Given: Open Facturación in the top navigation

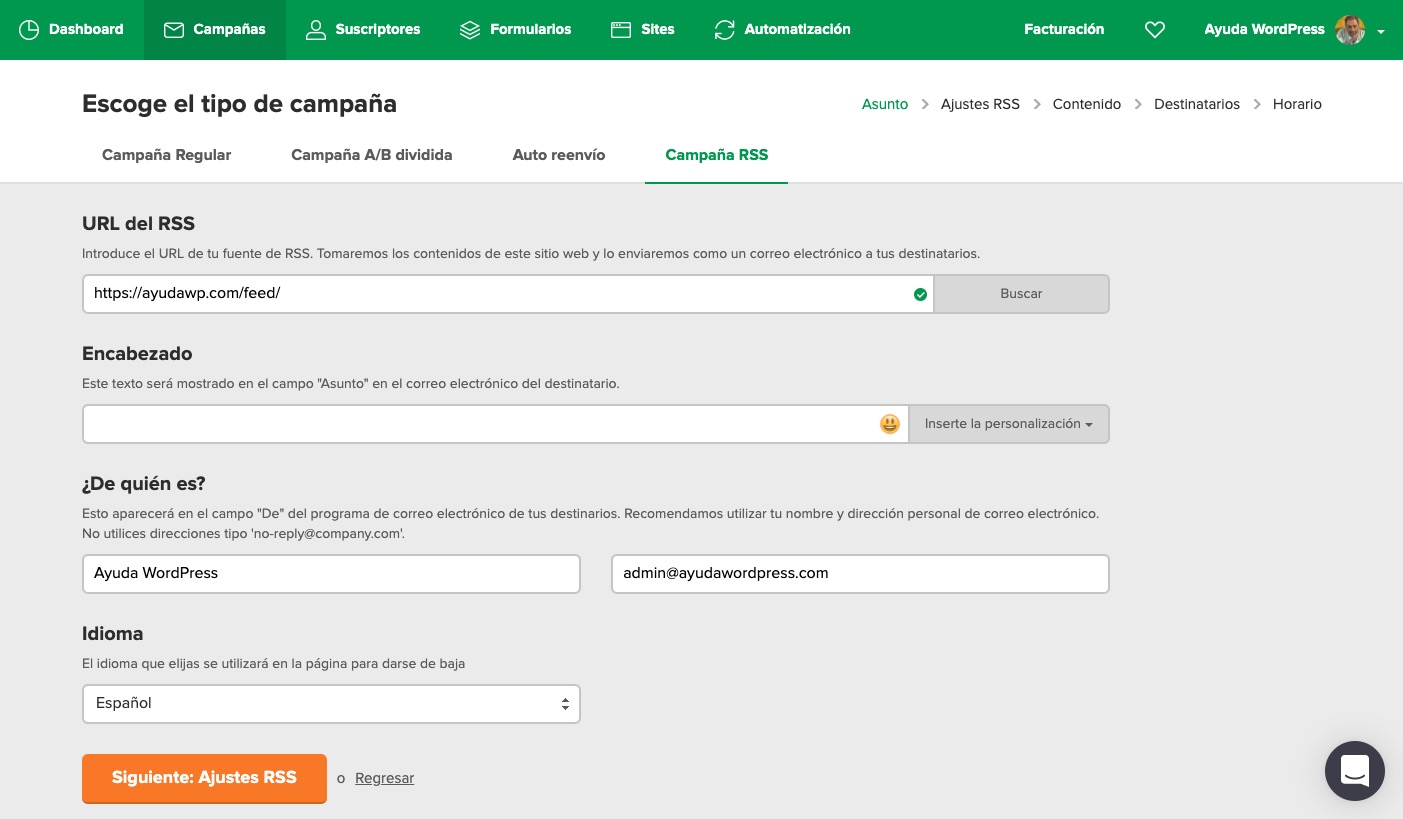Looking at the screenshot, I should coord(1064,30).
